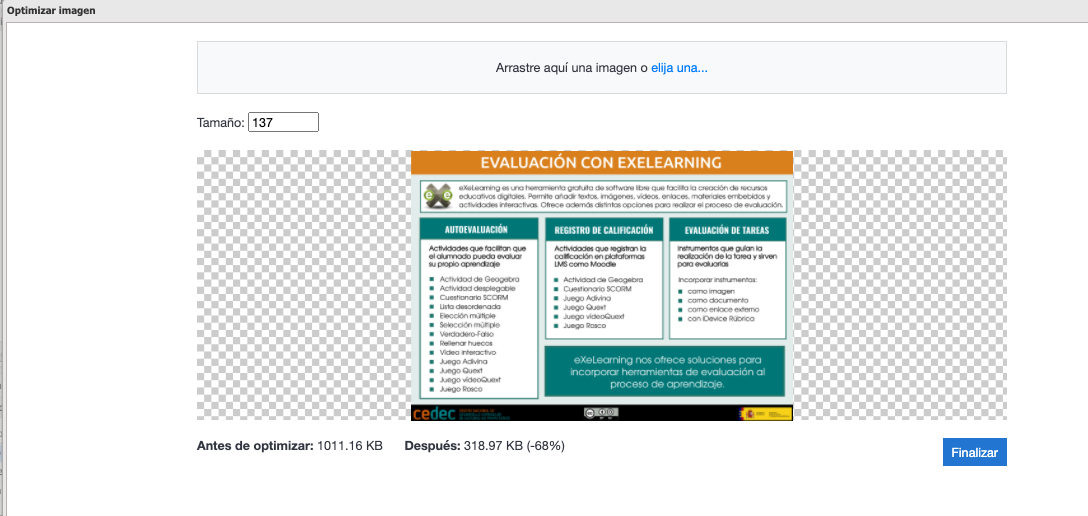Select the EVALUACIÓN DE TAREAS header
This screenshot has height=516, width=1088.
[x=727, y=229]
